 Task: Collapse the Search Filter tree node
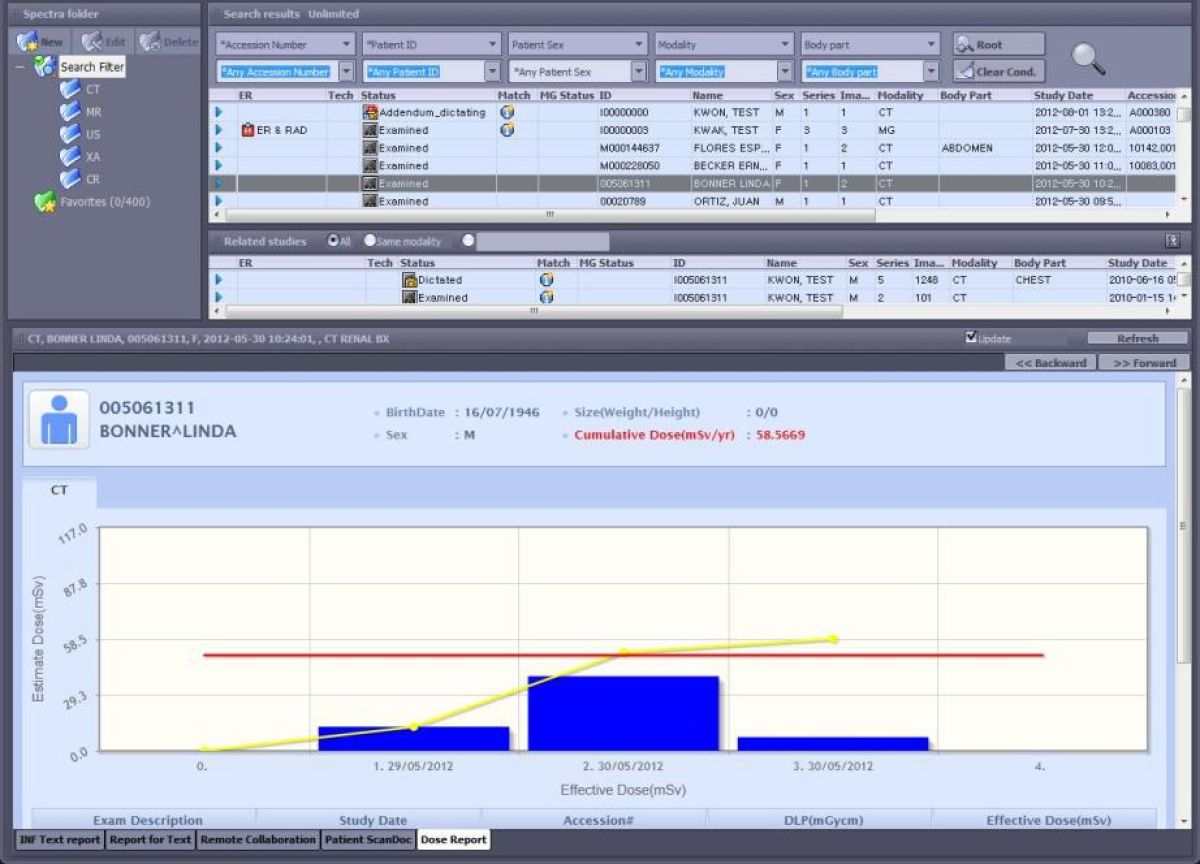pyautogui.click(x=21, y=67)
